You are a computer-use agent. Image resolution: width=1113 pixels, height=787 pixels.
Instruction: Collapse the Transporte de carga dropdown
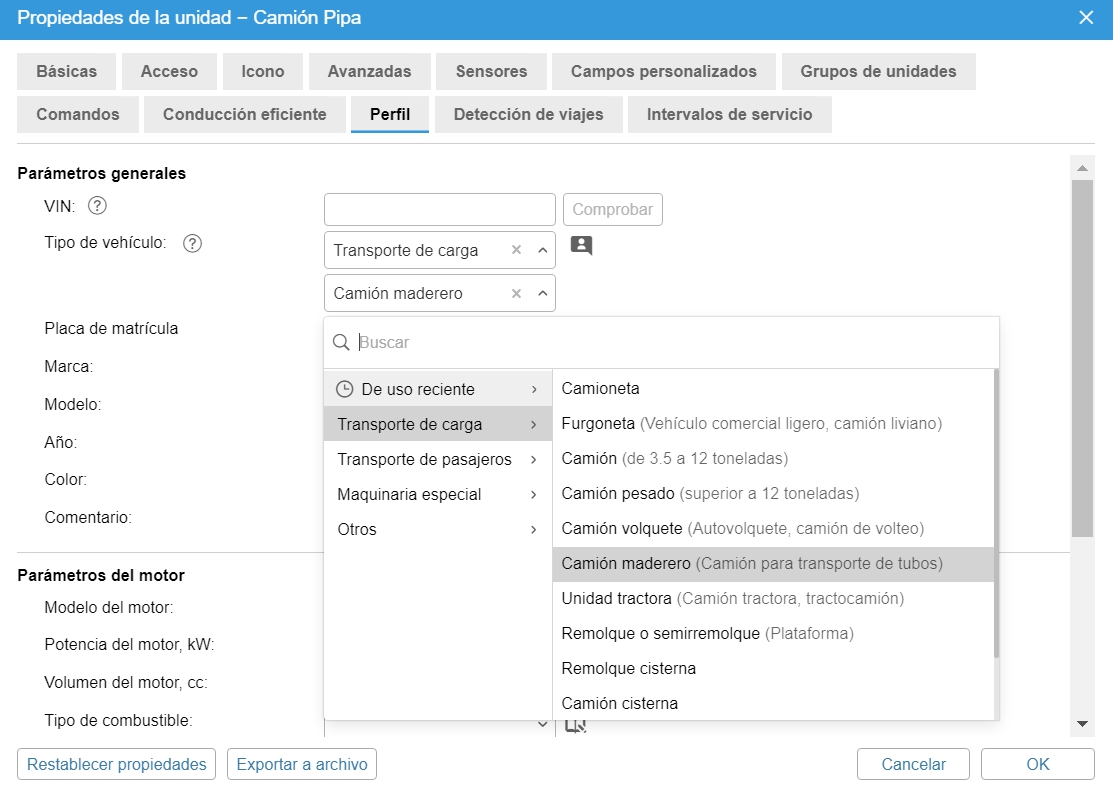coord(542,250)
